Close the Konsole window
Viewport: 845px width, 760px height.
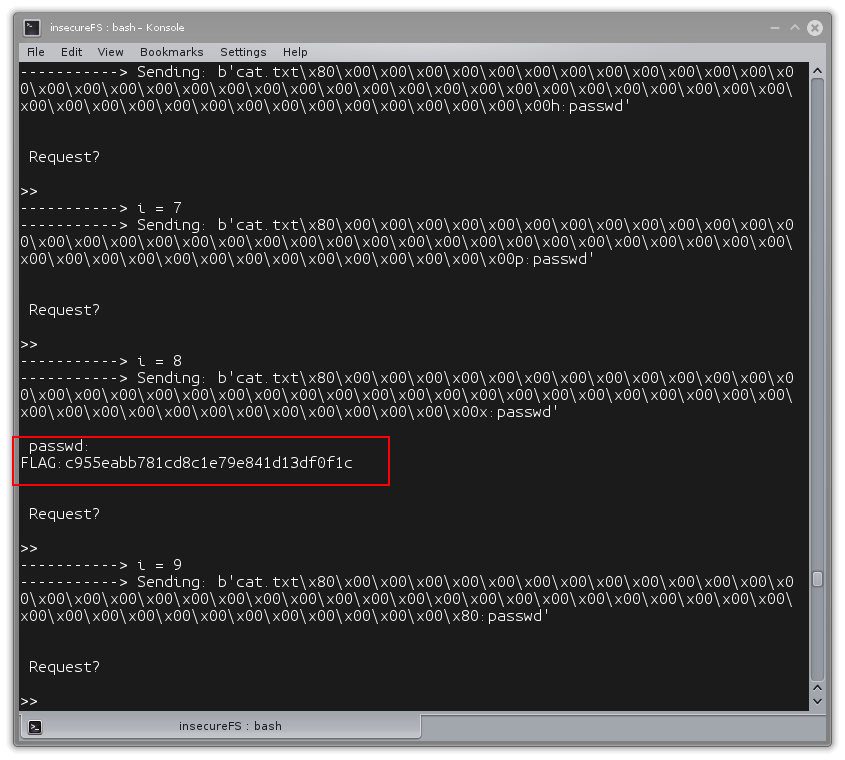click(x=816, y=28)
